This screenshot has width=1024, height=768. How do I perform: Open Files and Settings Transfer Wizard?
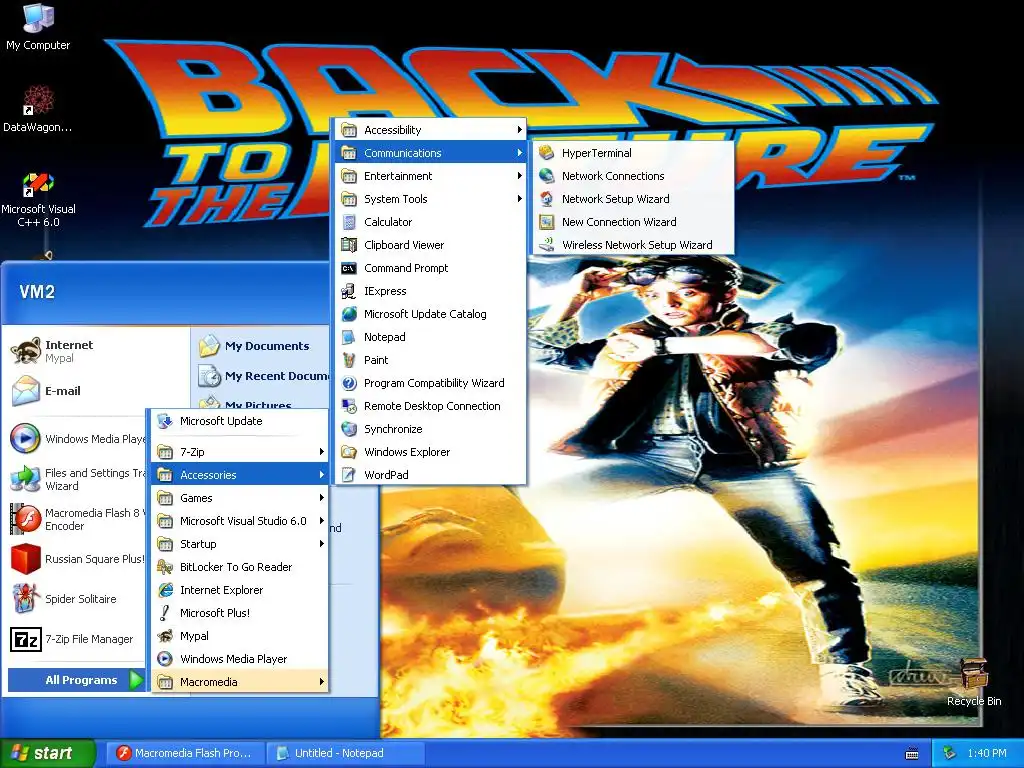tap(77, 479)
